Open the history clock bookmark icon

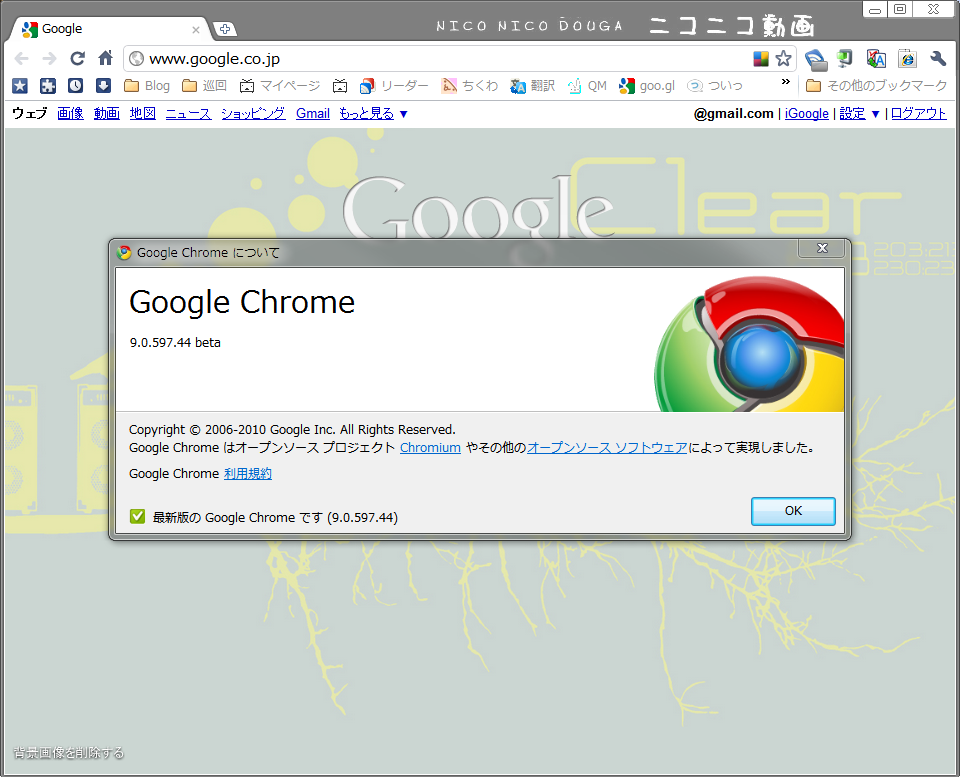coord(75,86)
